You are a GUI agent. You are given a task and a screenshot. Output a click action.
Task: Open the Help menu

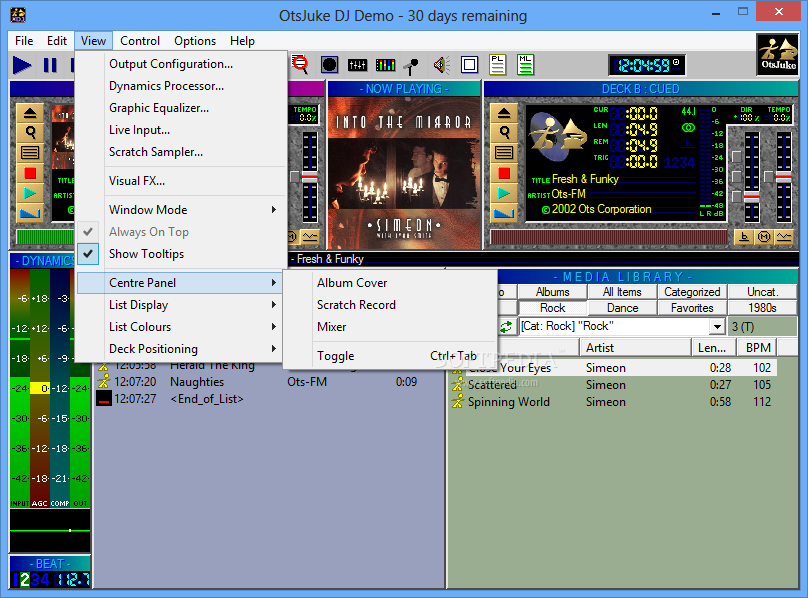[x=242, y=41]
